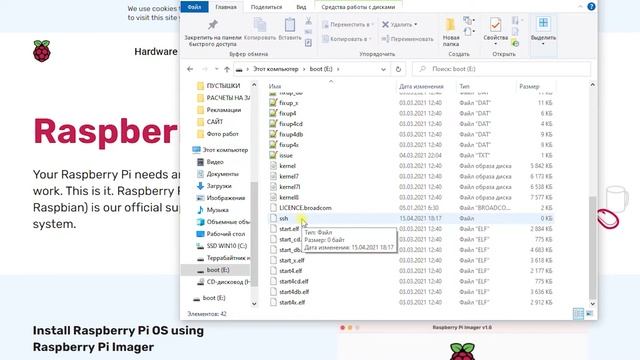This screenshot has width=640, height=360.
Task: Select the start4x.elf file
Action: [292, 302]
